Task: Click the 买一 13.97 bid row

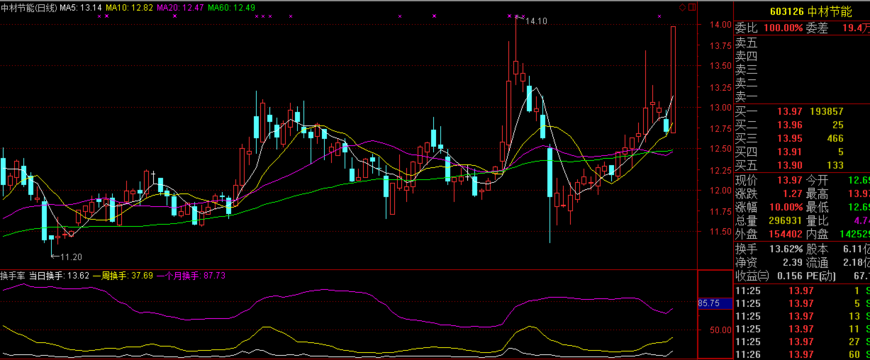Action: [x=802, y=111]
